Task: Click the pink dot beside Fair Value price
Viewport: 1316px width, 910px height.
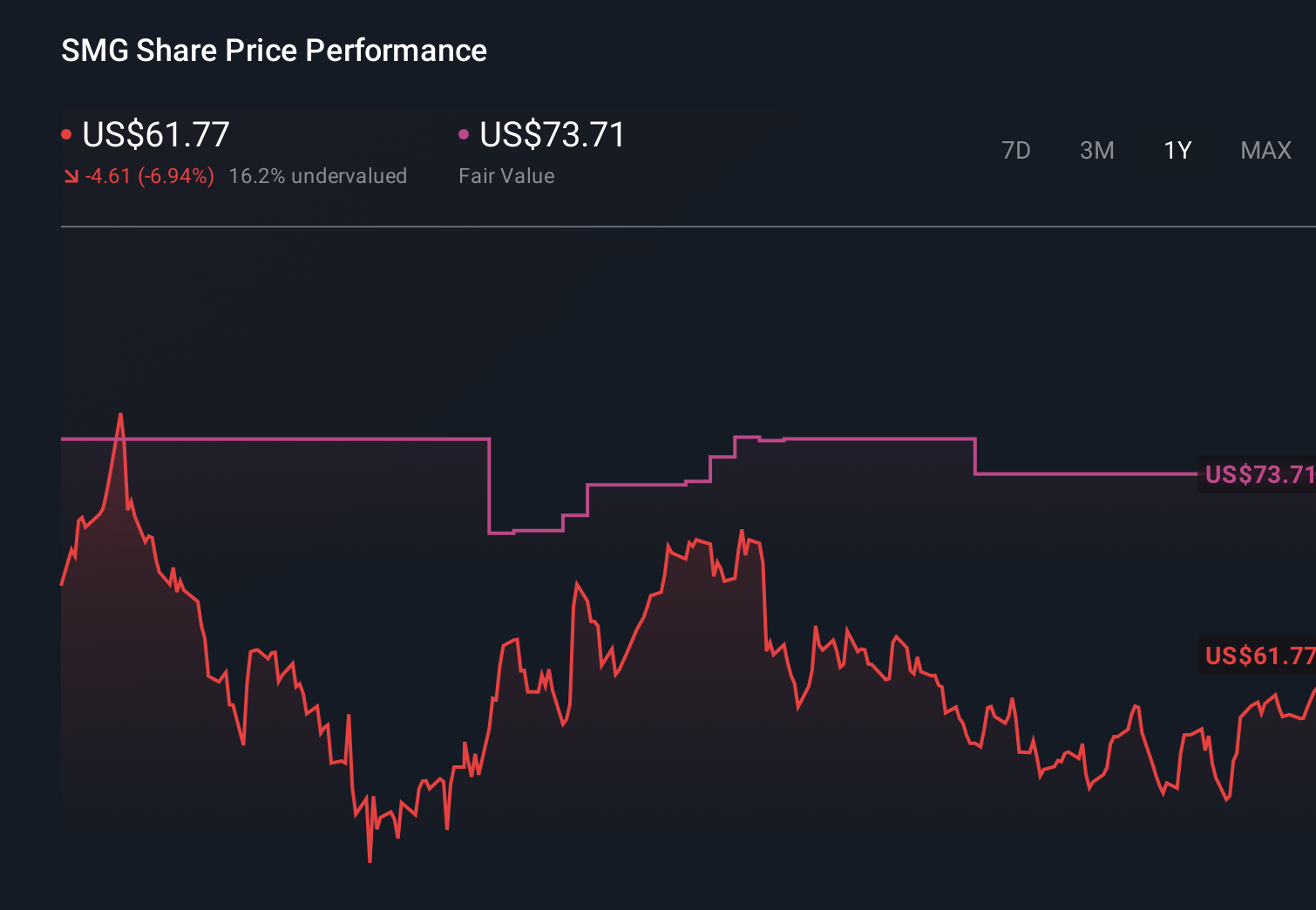Action: point(464,134)
